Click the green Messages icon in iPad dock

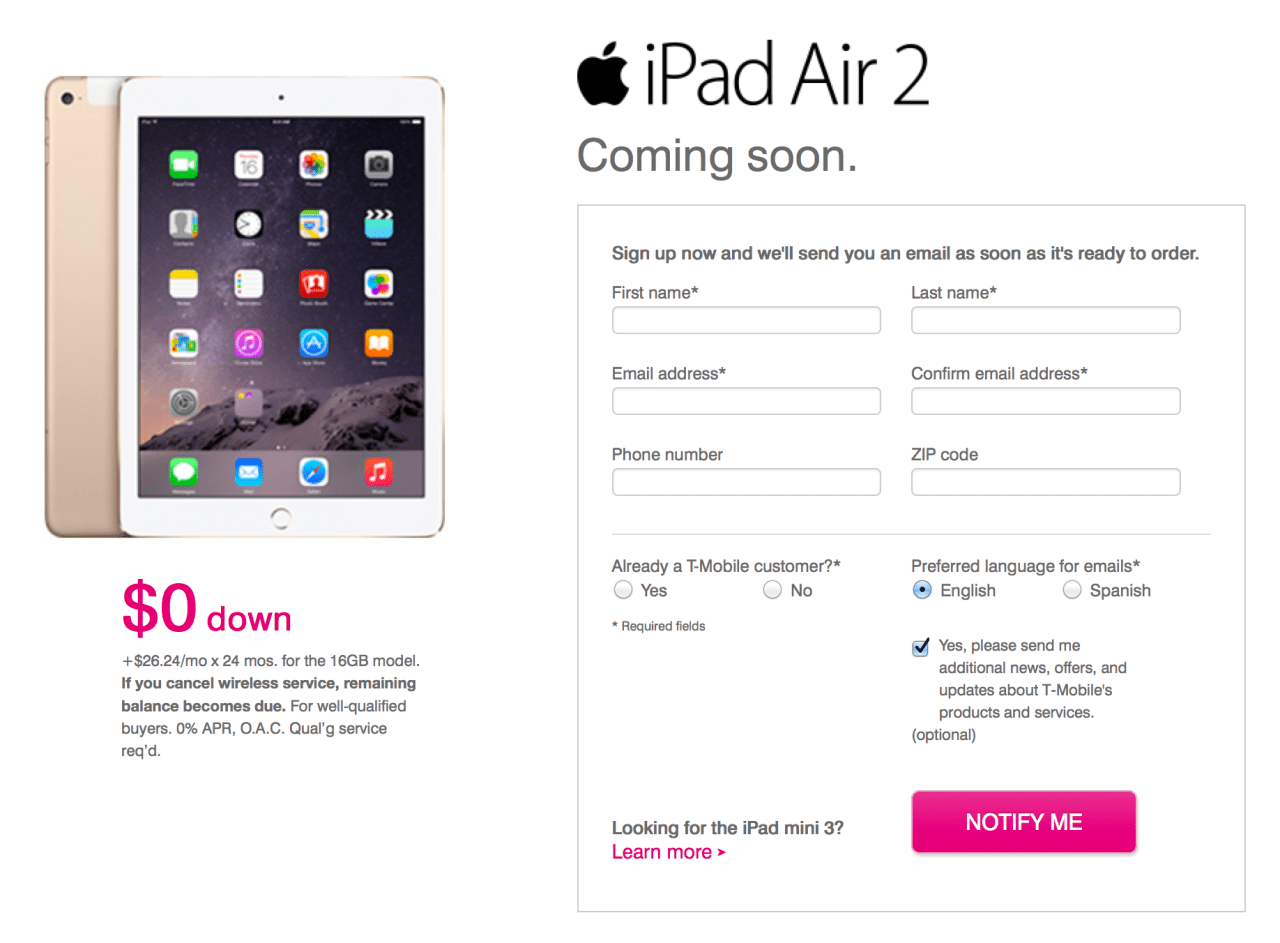pos(183,471)
